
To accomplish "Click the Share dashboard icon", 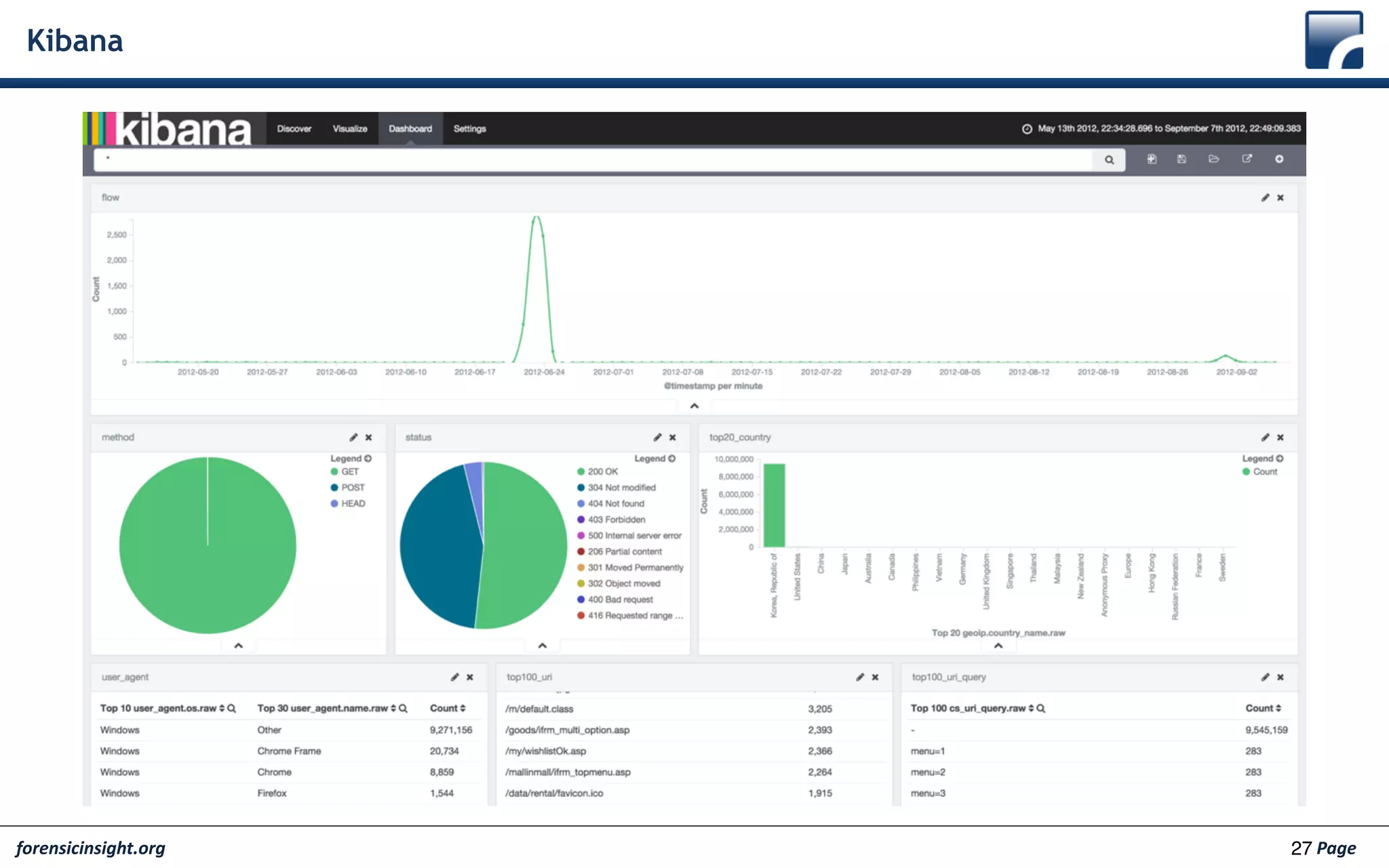I will 1247,159.
